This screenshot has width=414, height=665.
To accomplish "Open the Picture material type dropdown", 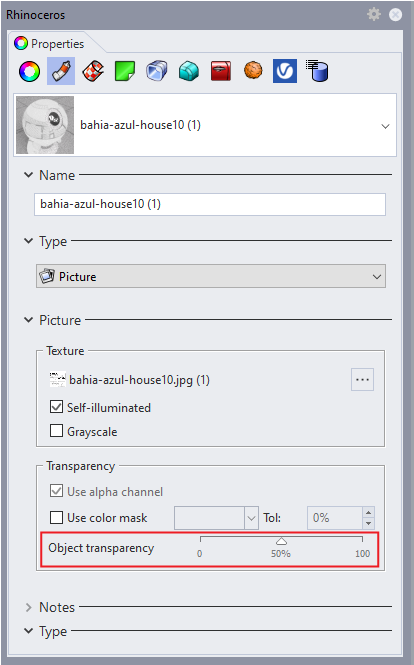I will (211, 277).
